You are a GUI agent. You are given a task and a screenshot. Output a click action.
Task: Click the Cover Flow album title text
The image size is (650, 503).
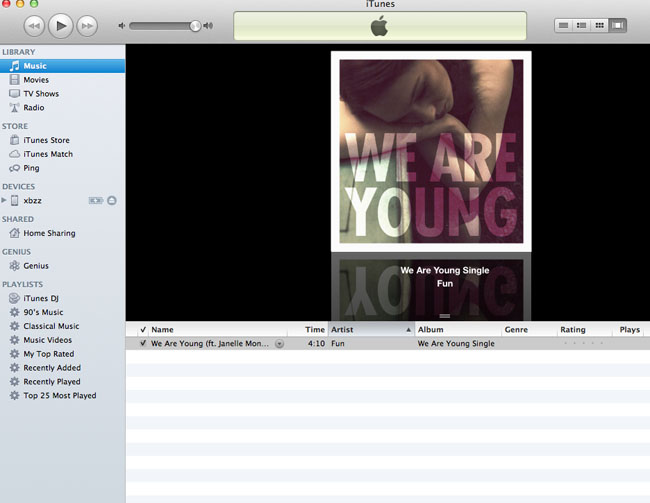click(x=445, y=270)
